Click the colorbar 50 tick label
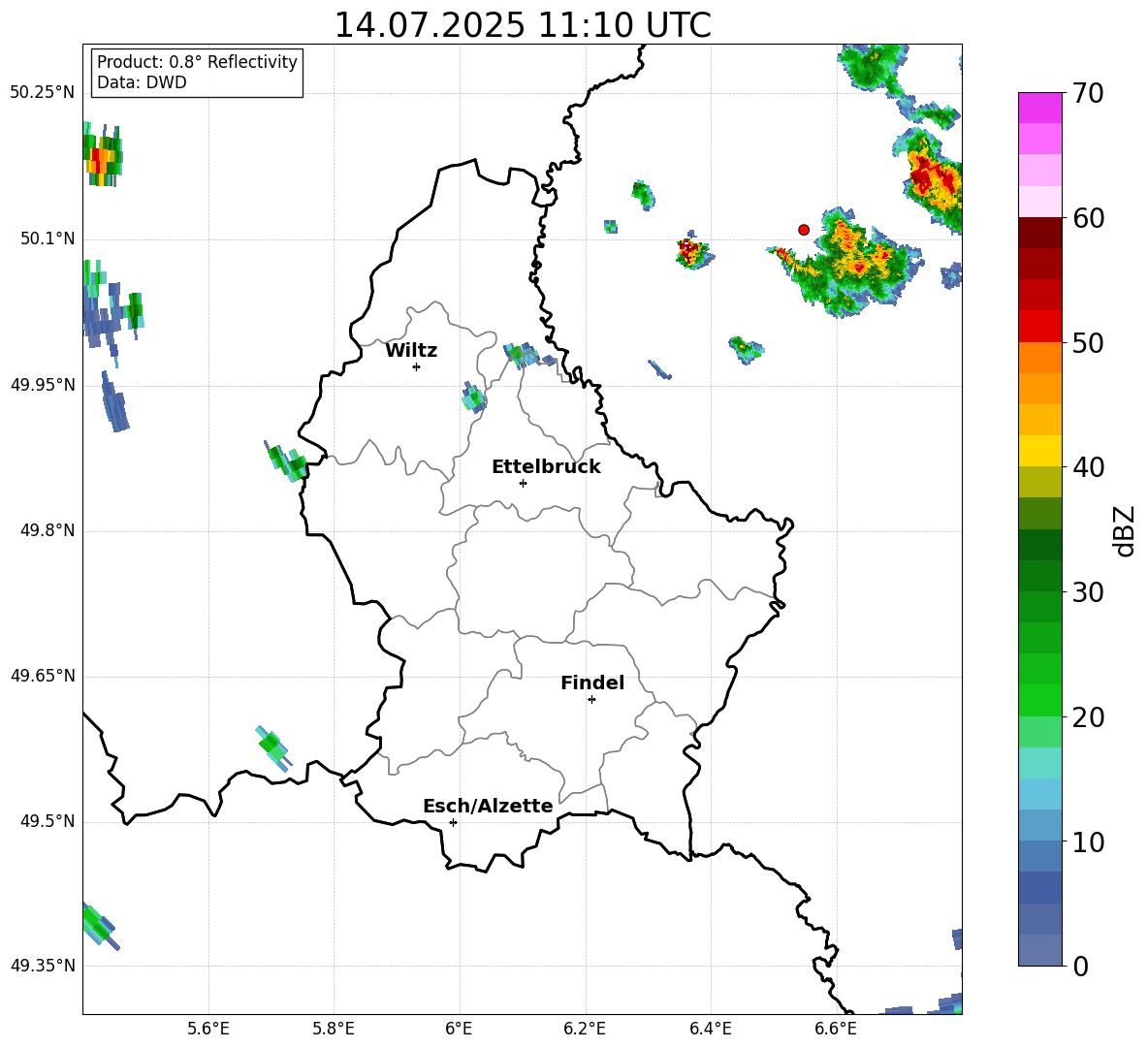1148x1048 pixels. [x=1088, y=343]
